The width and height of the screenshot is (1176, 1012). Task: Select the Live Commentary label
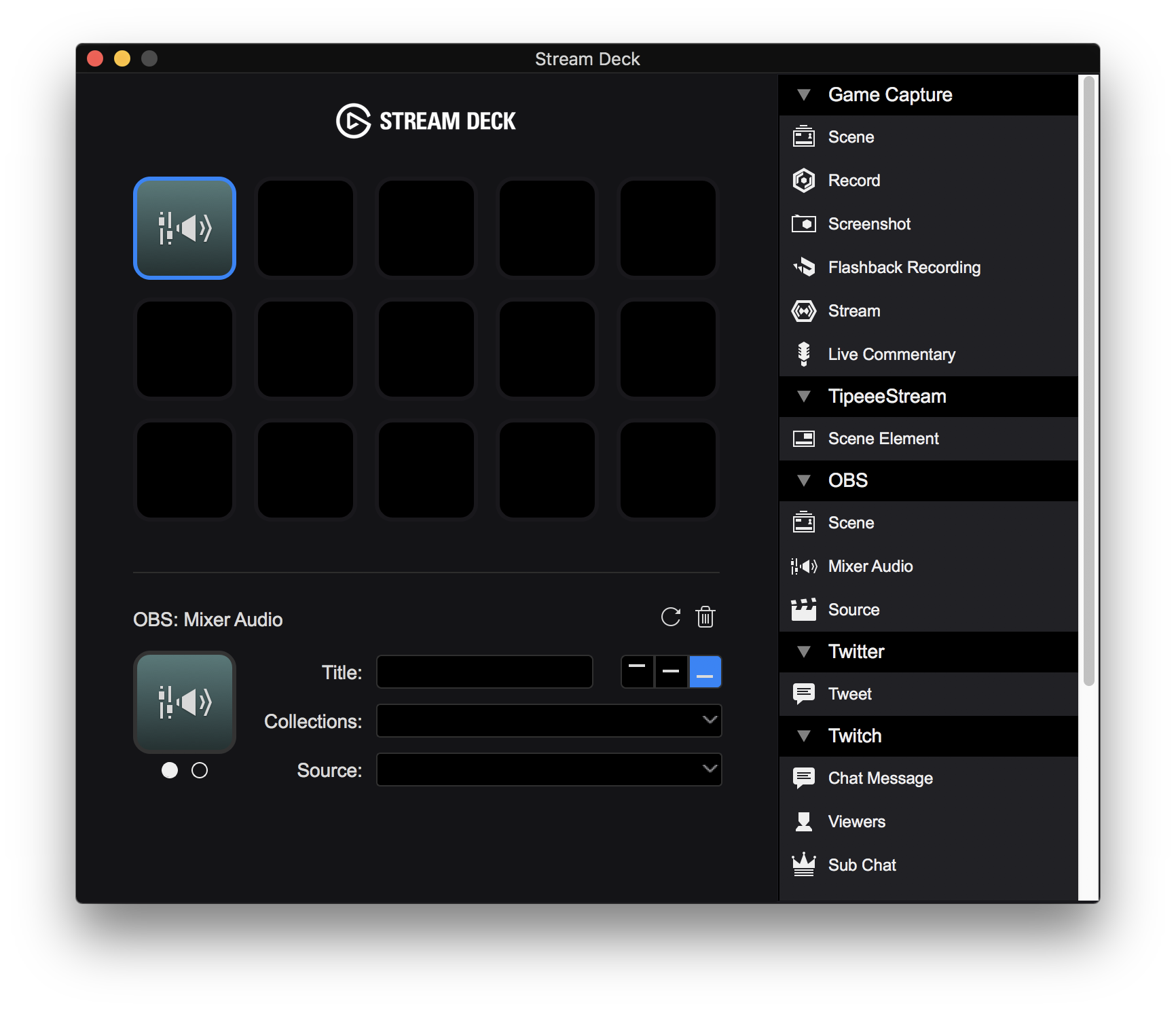pos(892,354)
